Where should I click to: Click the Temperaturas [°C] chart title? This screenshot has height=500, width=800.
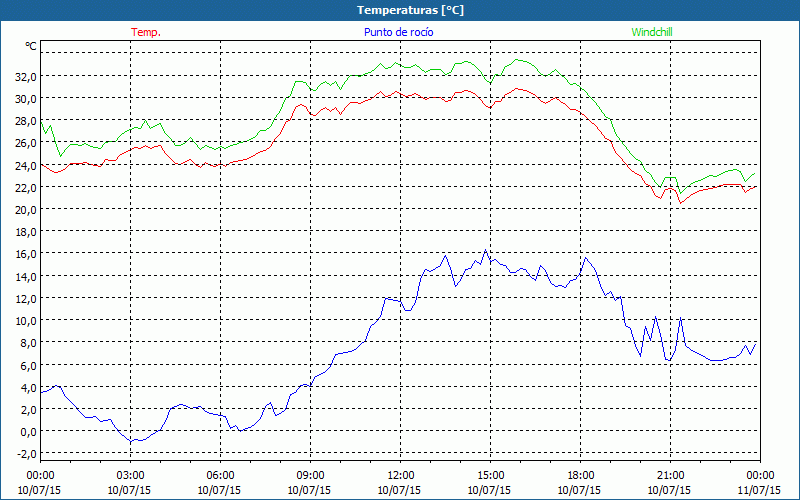point(410,10)
